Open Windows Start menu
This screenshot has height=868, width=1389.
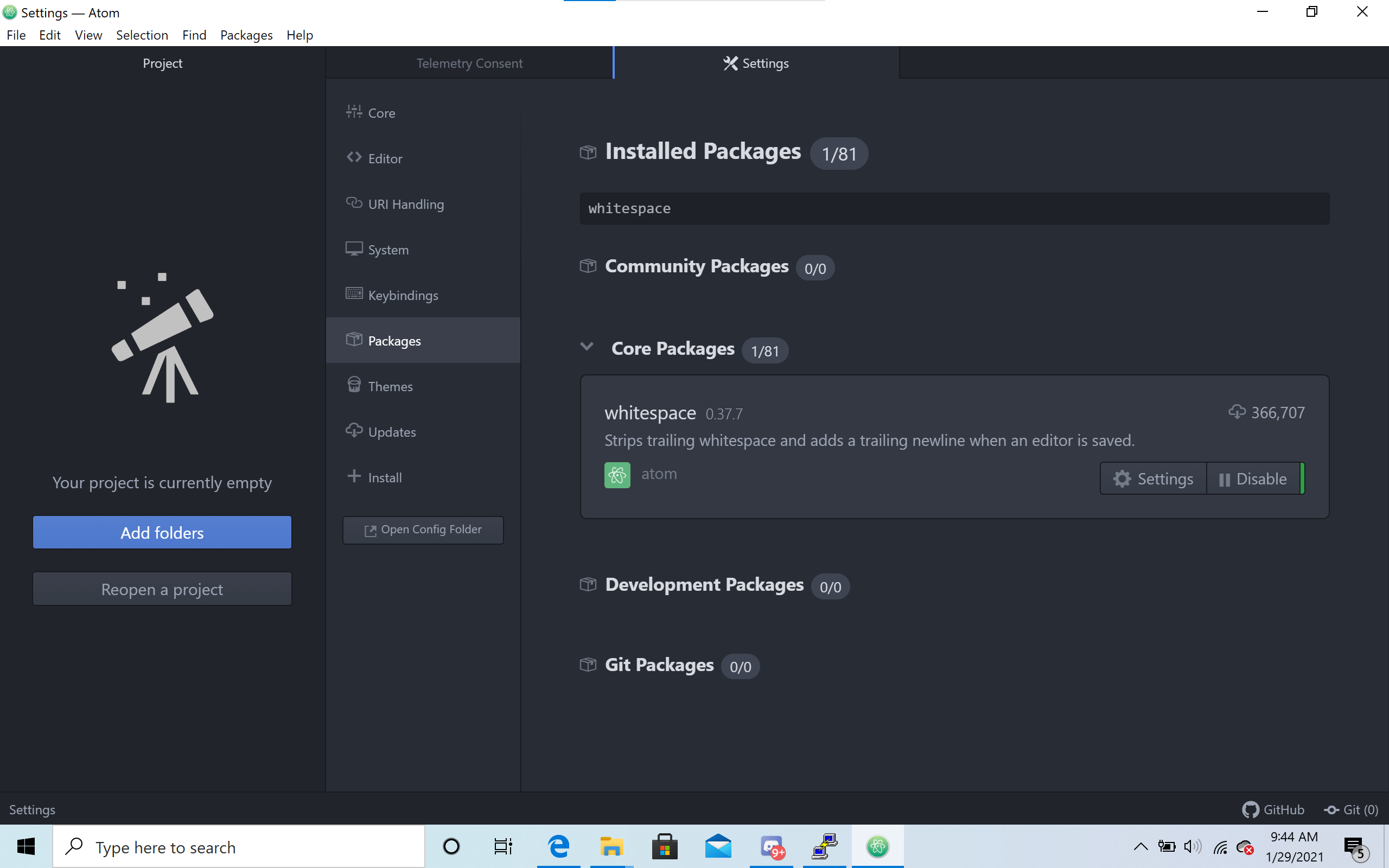(x=26, y=847)
